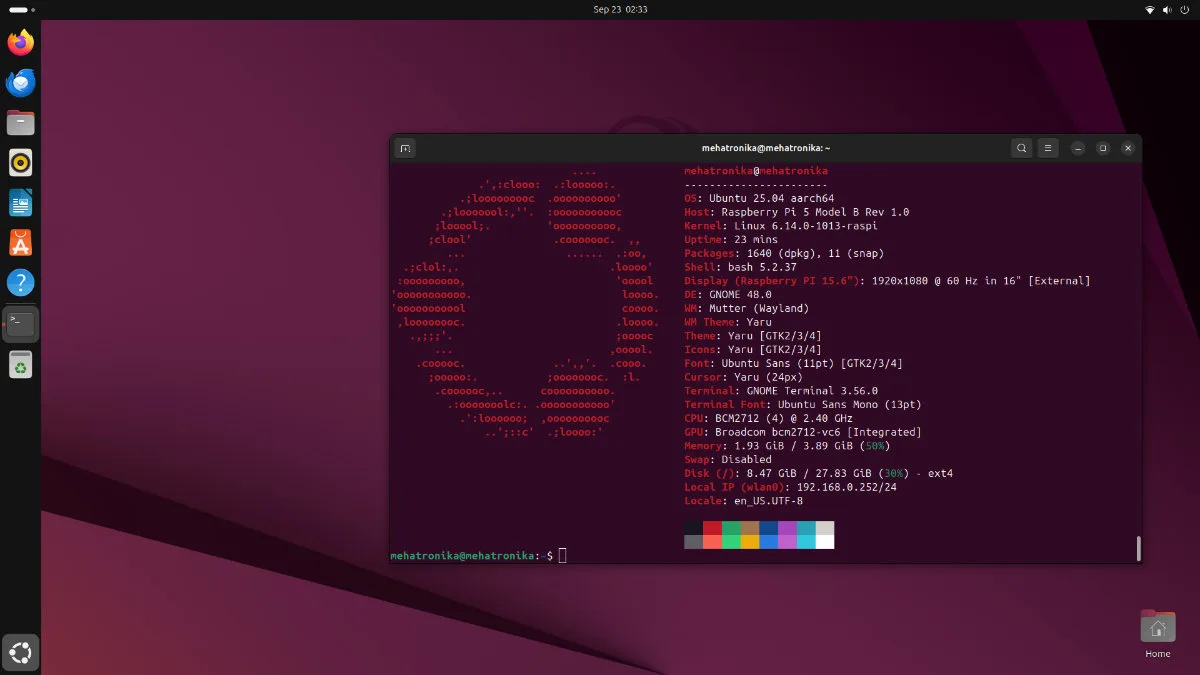
Task: Click the volume icon in top bar
Action: pyautogui.click(x=1168, y=9)
